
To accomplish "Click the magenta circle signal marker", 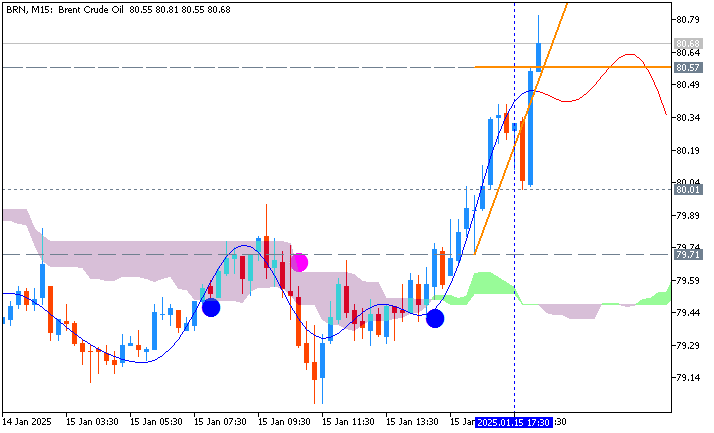I will 299,262.
